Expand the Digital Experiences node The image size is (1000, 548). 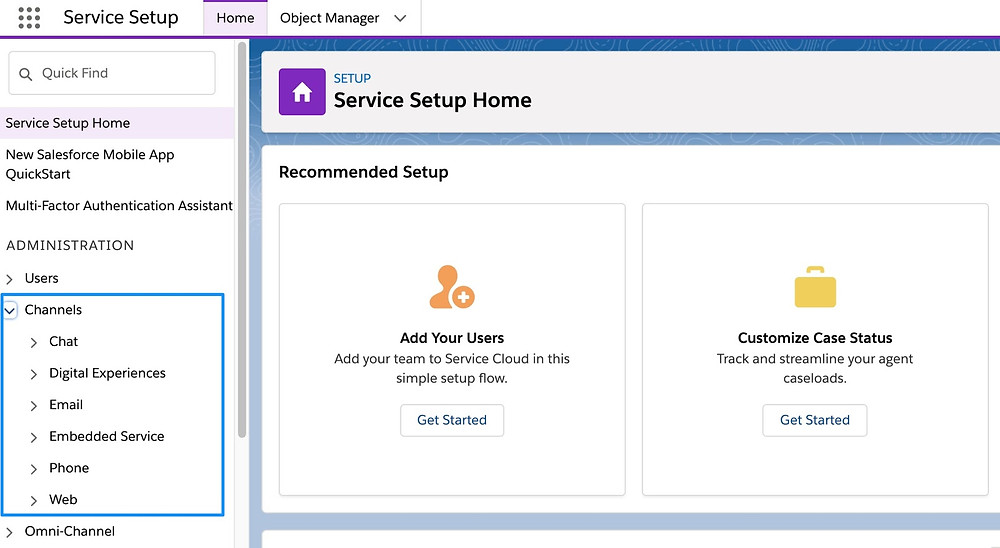click(x=34, y=374)
